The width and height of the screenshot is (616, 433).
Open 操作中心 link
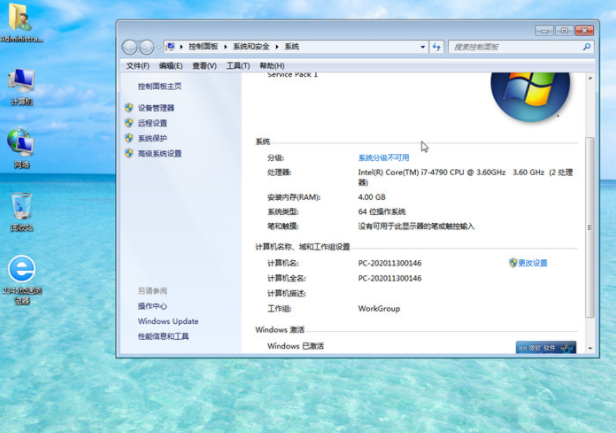pyautogui.click(x=152, y=306)
